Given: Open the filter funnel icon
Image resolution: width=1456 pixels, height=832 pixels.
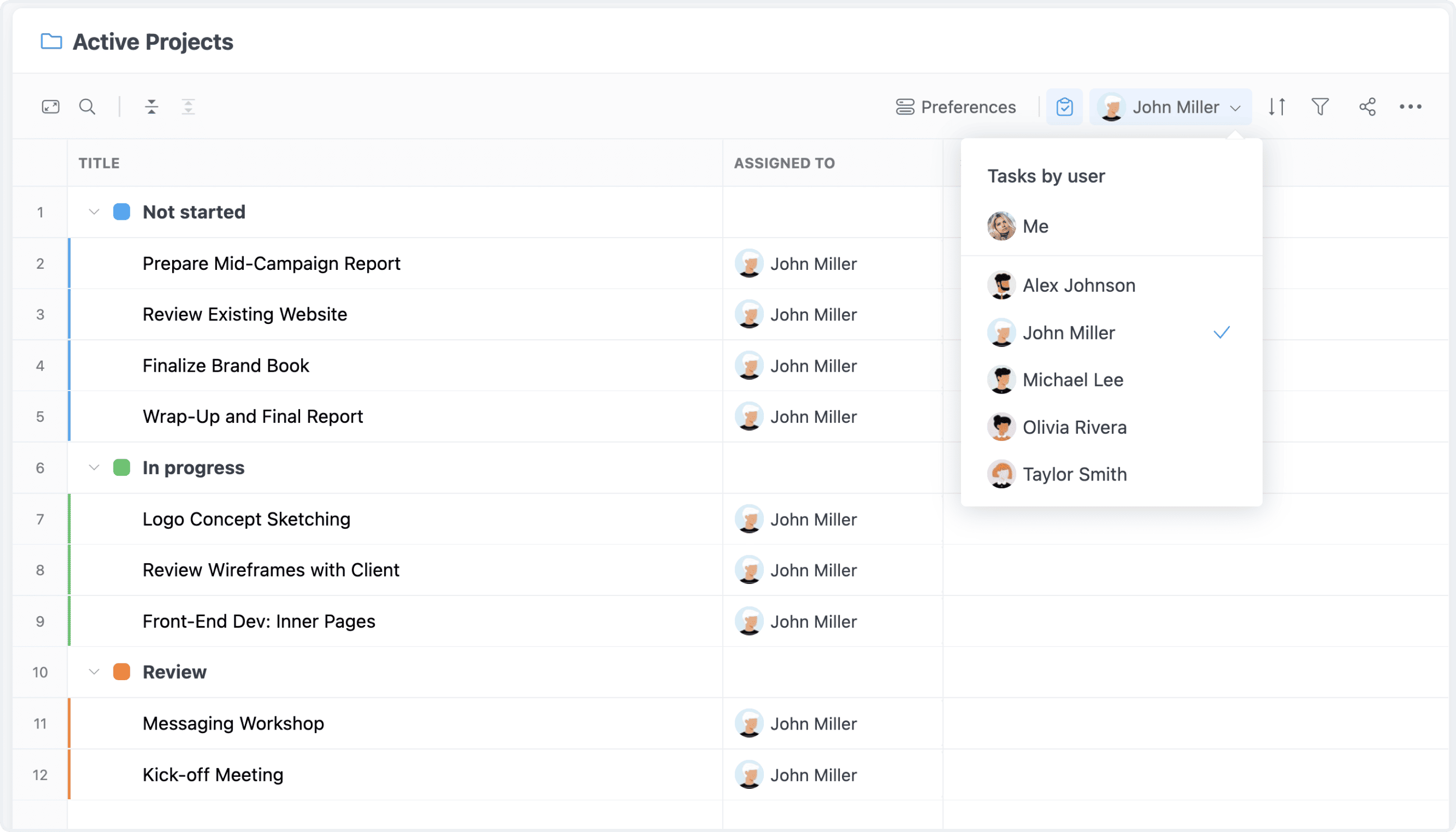Looking at the screenshot, I should [1320, 107].
